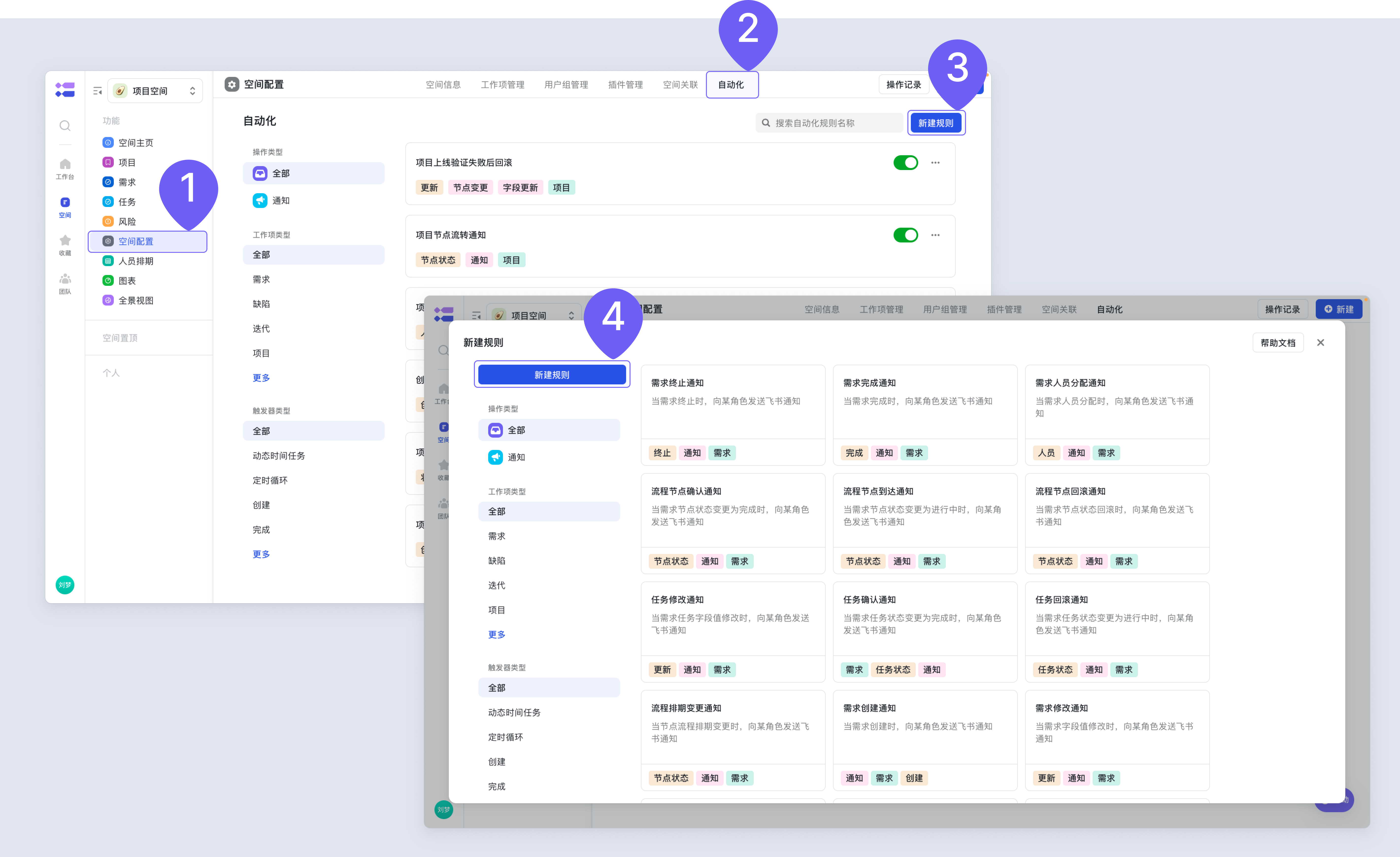Image resolution: width=1400 pixels, height=857 pixels.
Task: Choose the 需求创建通知 template card
Action: coord(925,740)
